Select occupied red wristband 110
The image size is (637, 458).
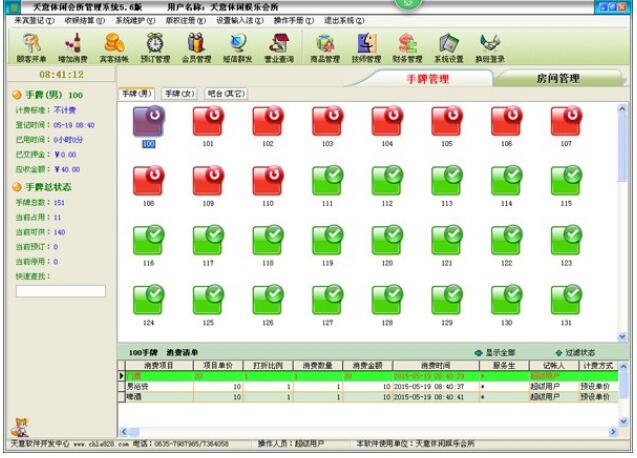tap(268, 180)
